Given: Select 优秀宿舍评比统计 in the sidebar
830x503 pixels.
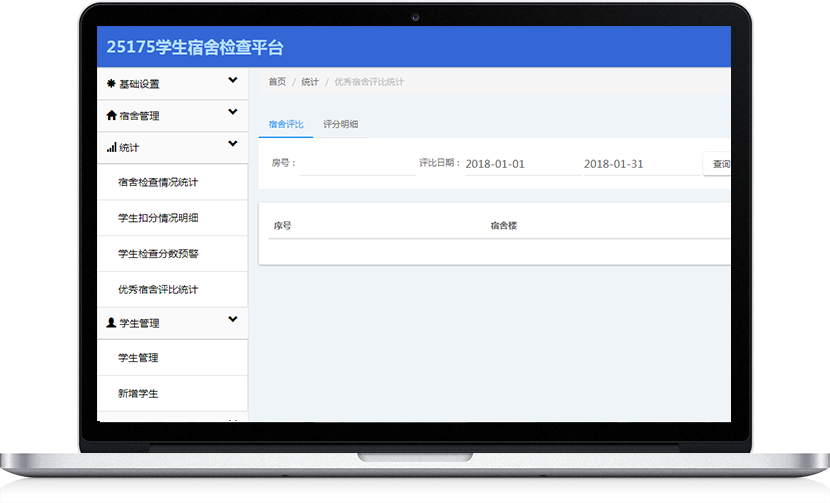Looking at the screenshot, I should [x=158, y=290].
